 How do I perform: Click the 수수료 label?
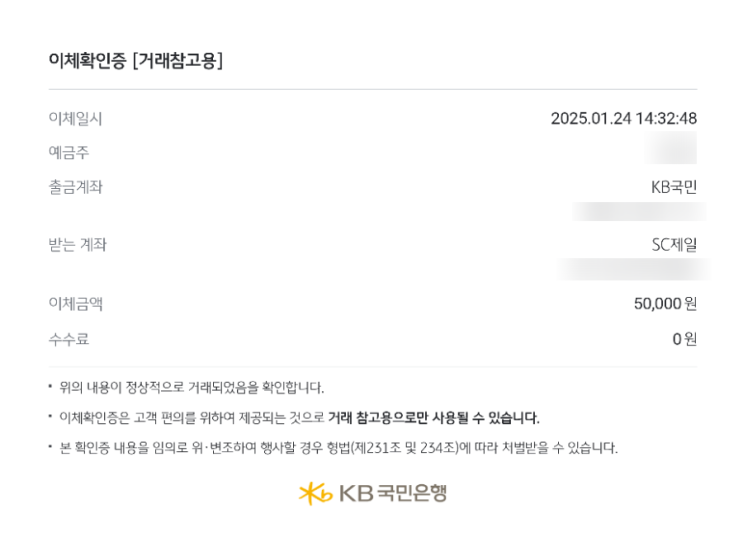click(68, 339)
